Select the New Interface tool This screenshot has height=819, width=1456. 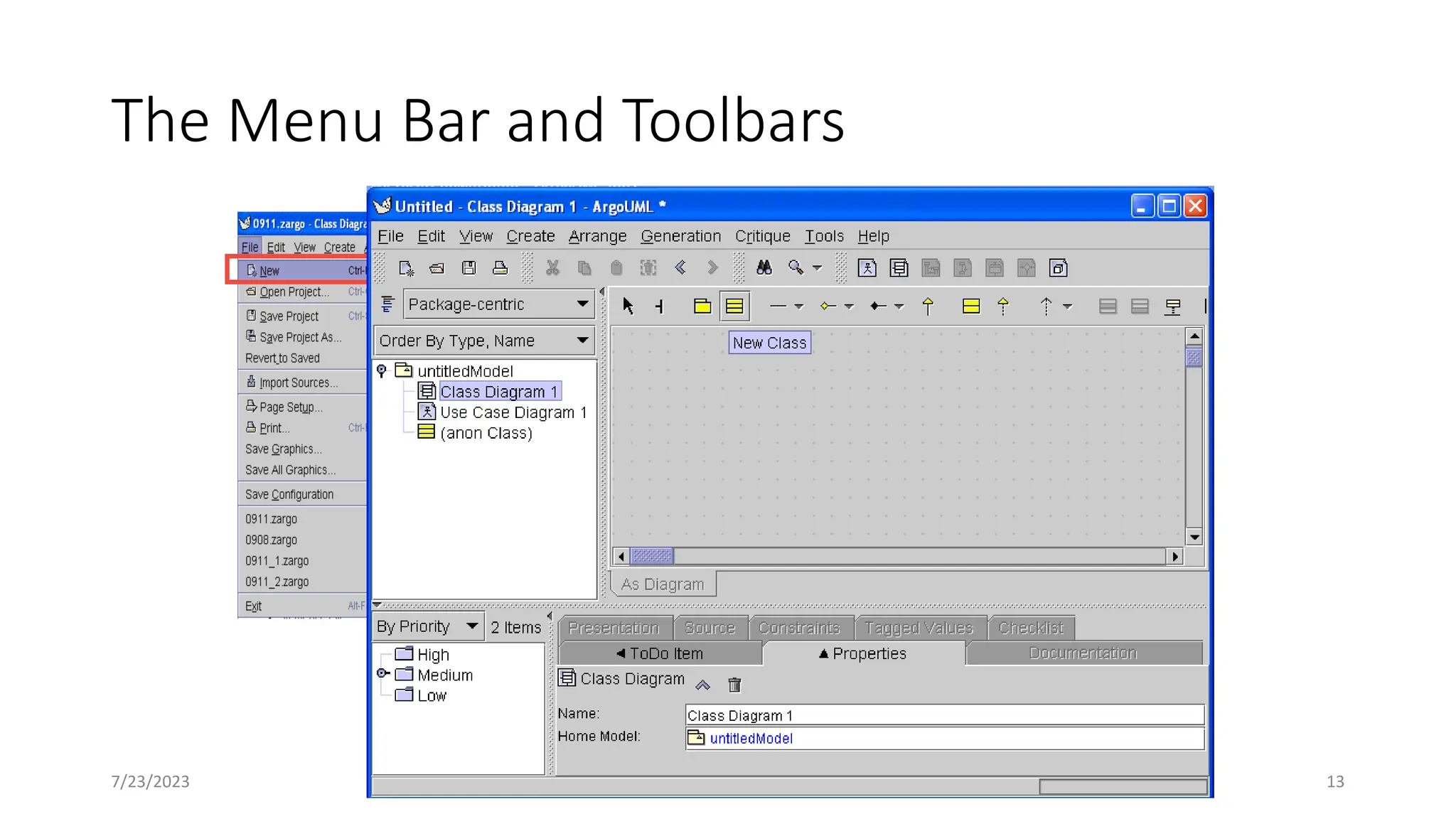tap(971, 306)
